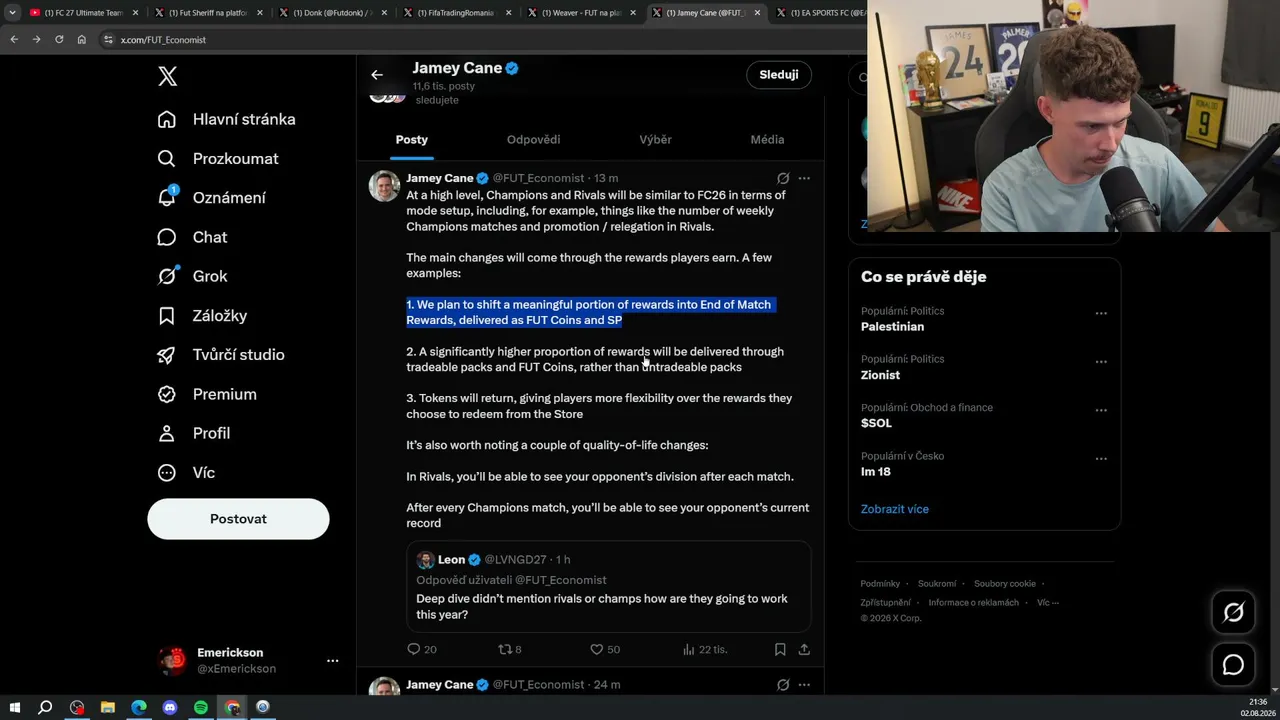Open Leon's quoted post
Screen dimensions: 1280x720
(609, 587)
